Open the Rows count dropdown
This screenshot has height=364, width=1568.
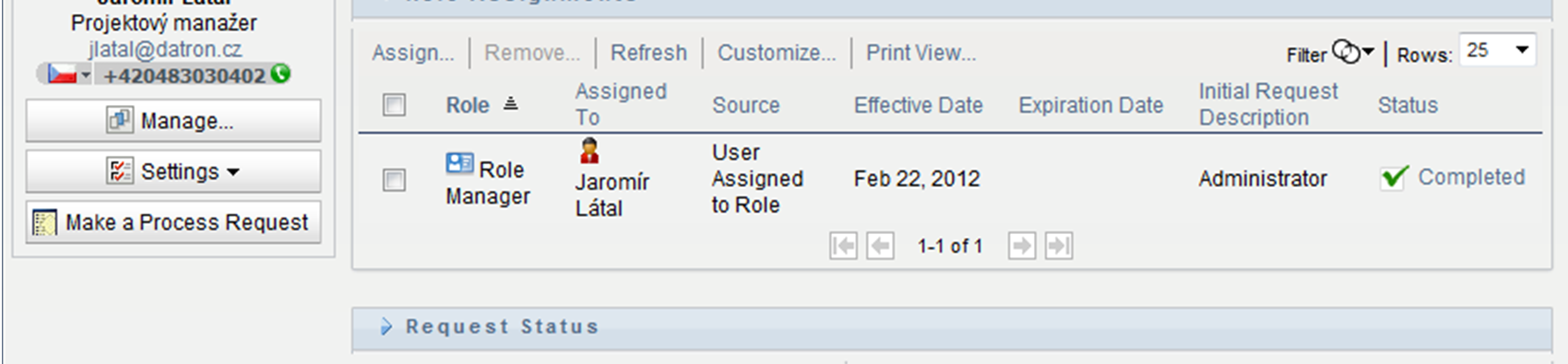(1497, 51)
